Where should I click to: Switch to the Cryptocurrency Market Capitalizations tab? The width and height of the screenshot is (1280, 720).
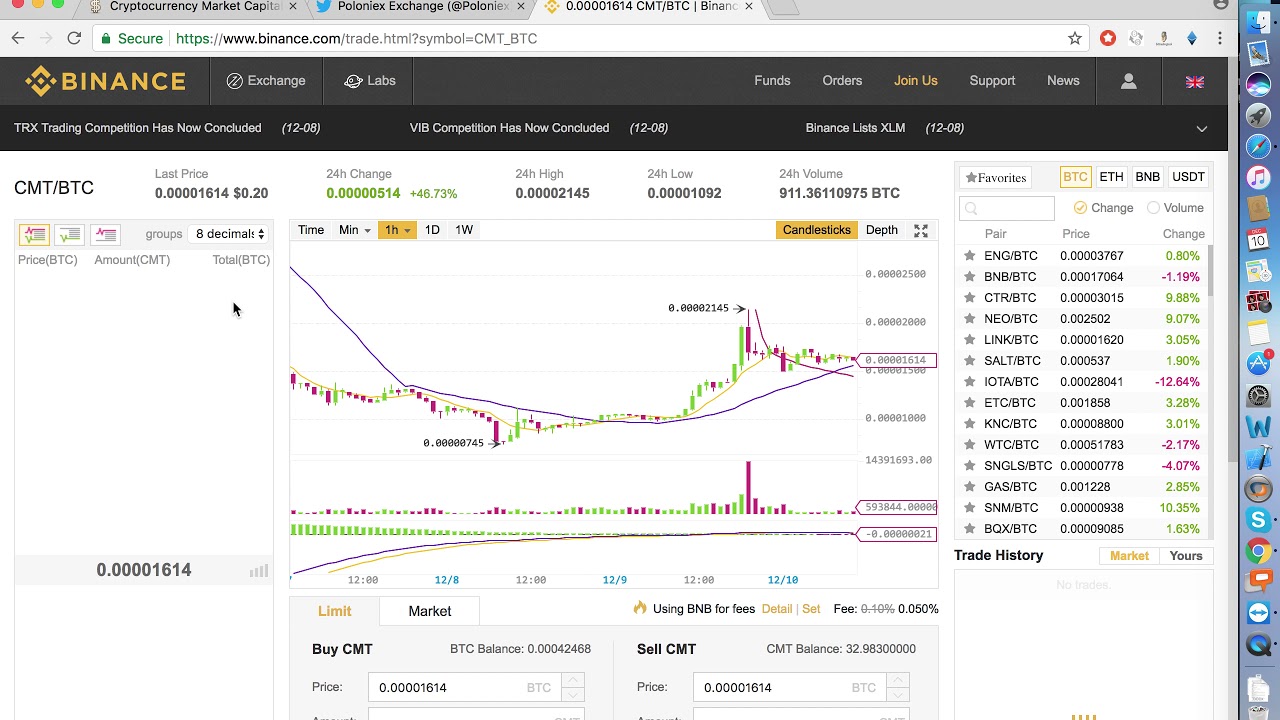(195, 7)
